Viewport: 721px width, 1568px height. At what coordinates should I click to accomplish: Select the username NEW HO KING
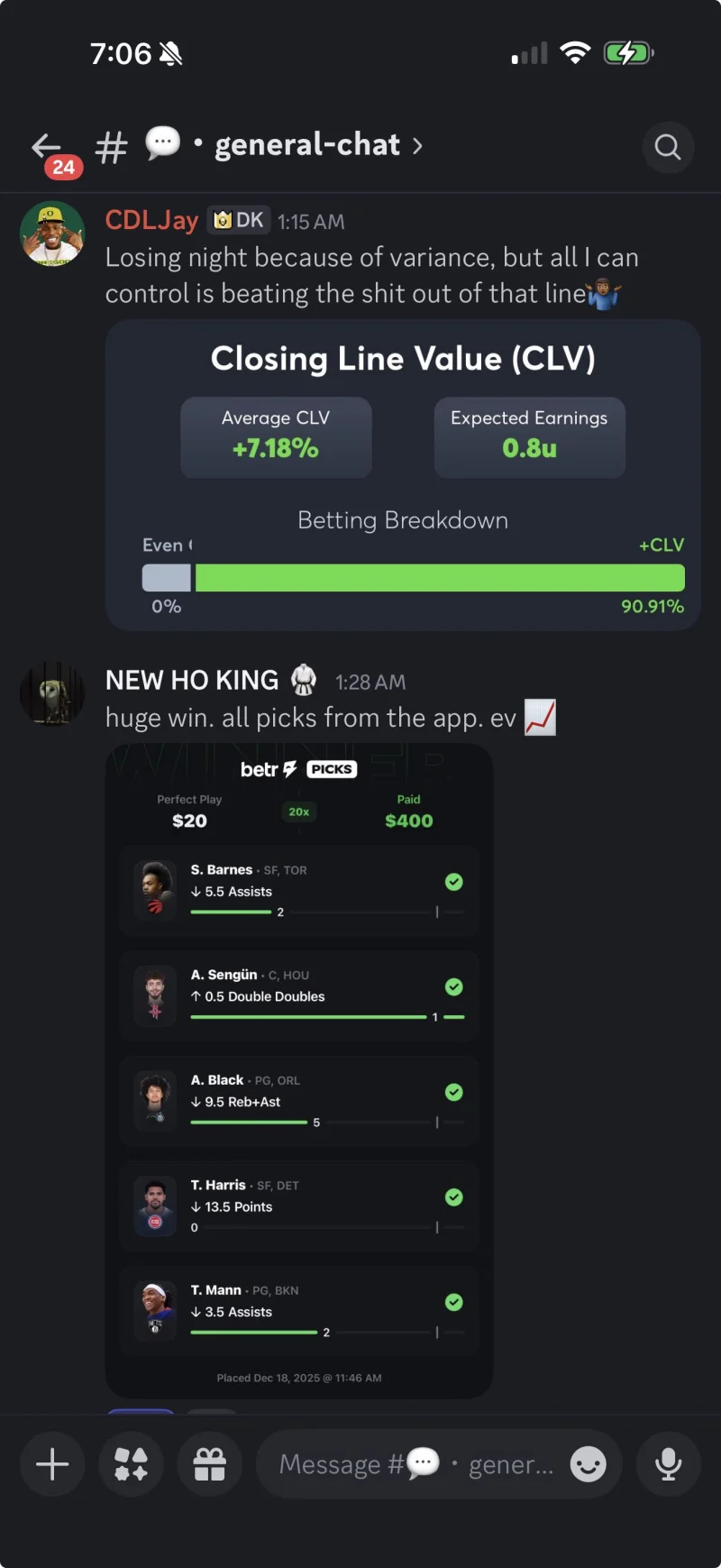click(191, 680)
